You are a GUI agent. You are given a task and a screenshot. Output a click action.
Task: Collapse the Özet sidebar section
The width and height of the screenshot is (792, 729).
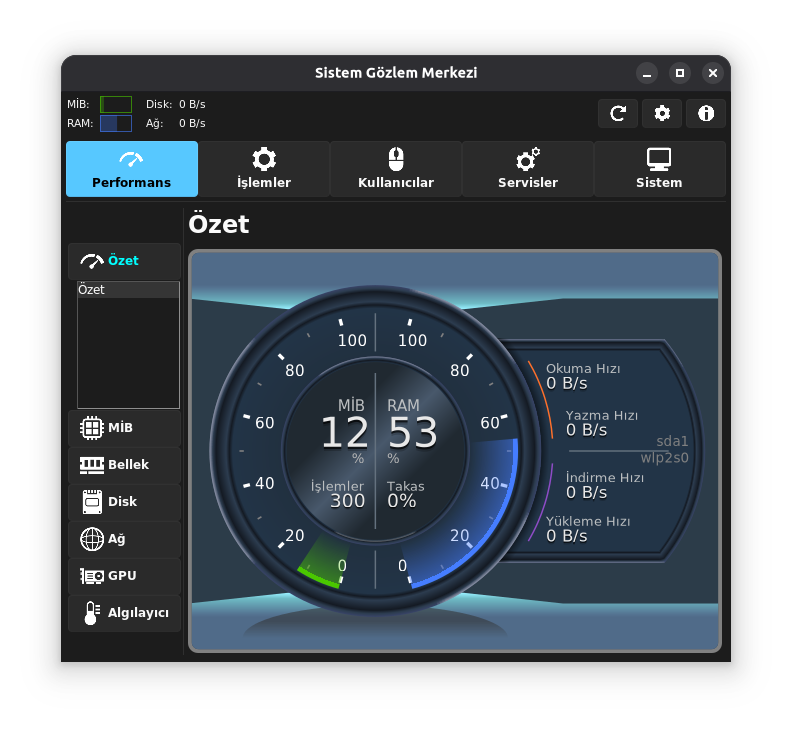[124, 261]
